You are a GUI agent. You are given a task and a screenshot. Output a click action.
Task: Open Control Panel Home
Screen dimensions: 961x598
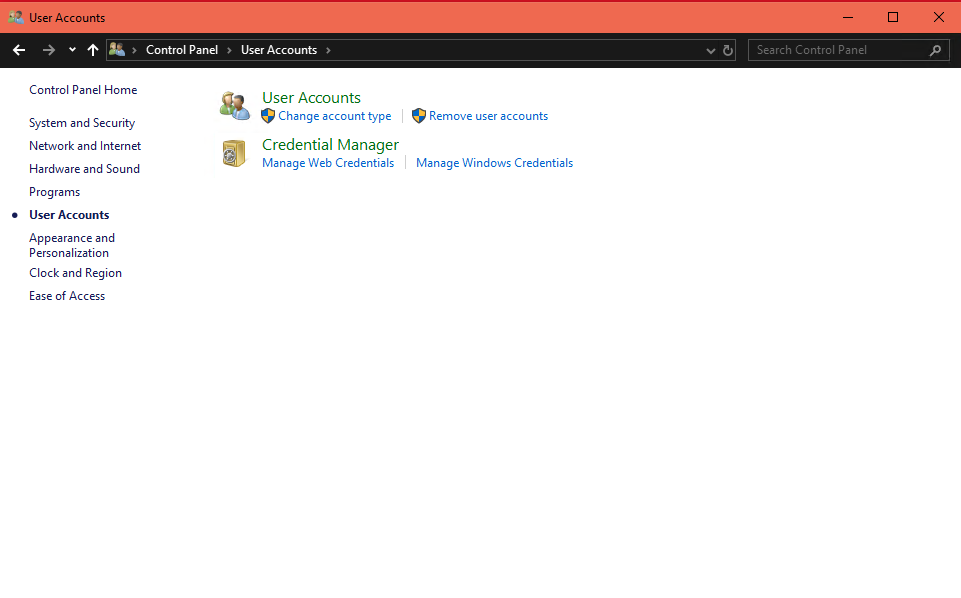click(83, 90)
